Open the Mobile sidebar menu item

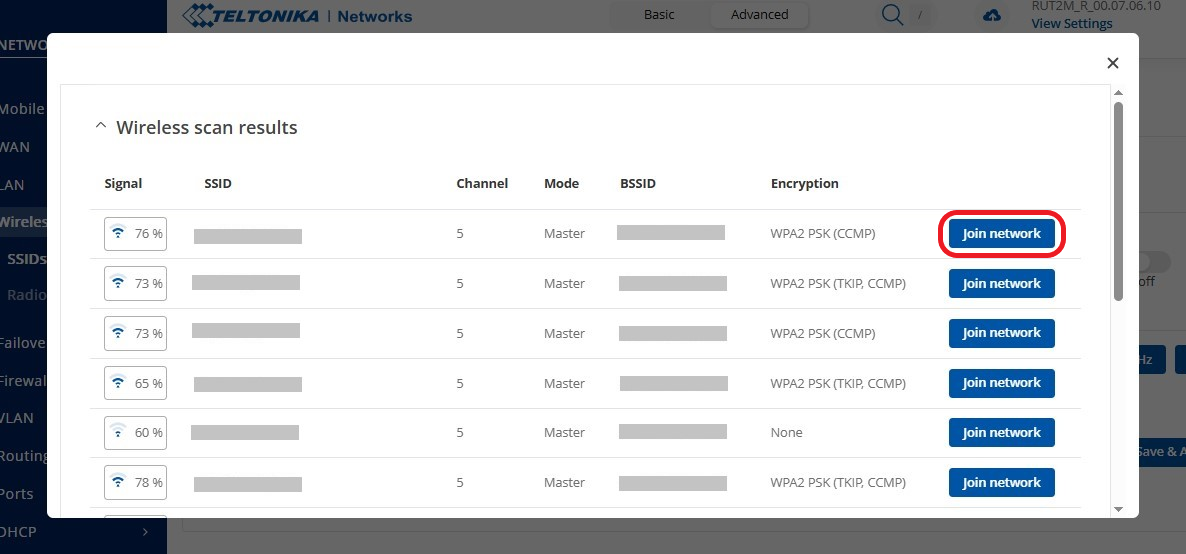[x=22, y=109]
